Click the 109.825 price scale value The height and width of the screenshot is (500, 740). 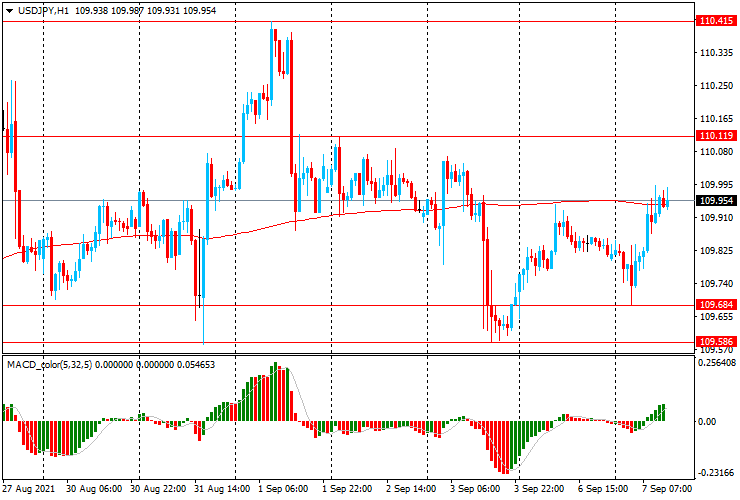(716, 251)
